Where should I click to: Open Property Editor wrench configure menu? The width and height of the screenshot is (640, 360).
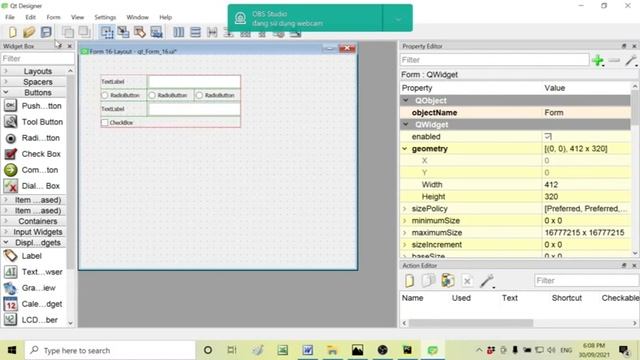pos(631,60)
